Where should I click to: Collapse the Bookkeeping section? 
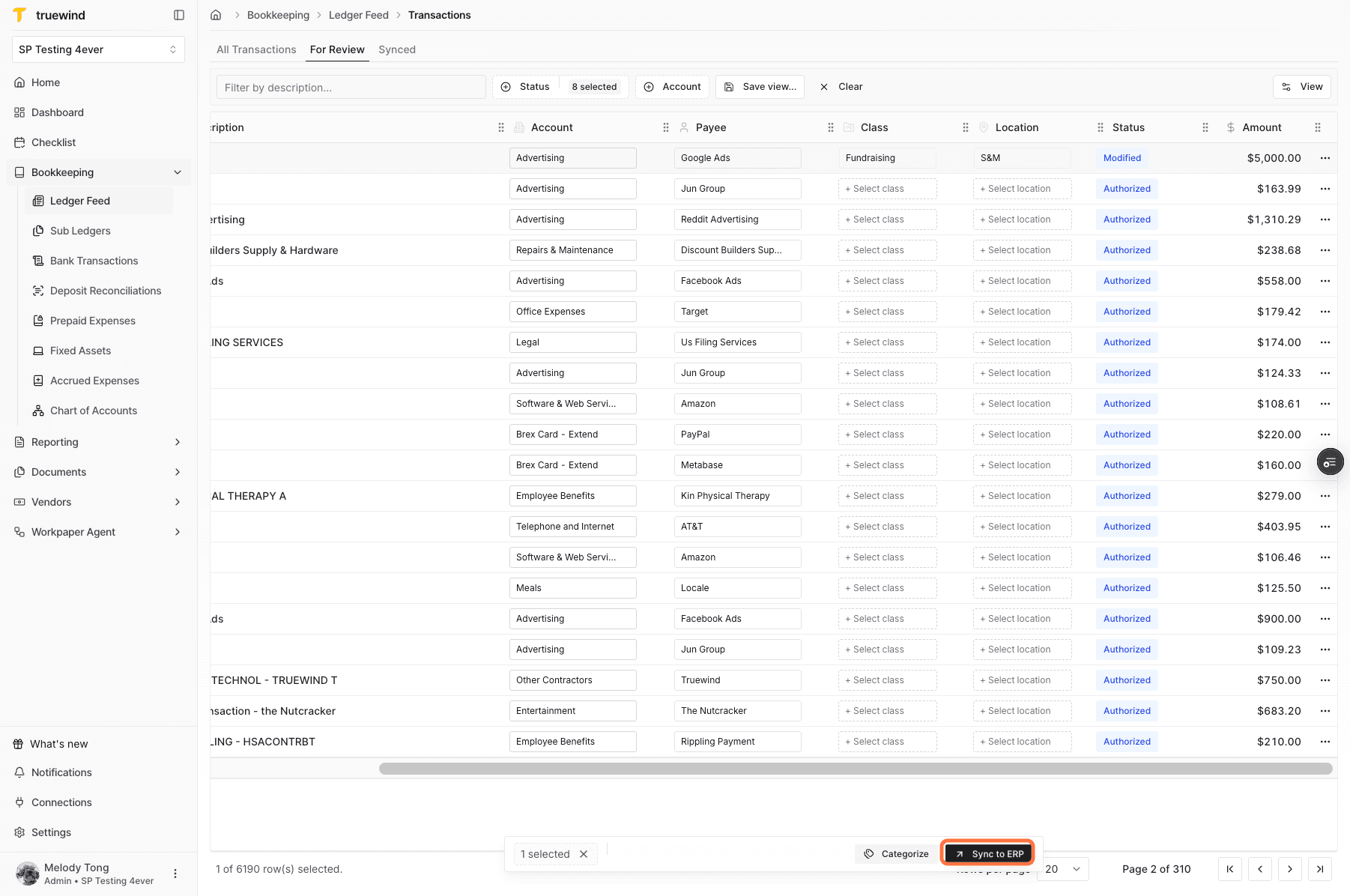(98, 172)
